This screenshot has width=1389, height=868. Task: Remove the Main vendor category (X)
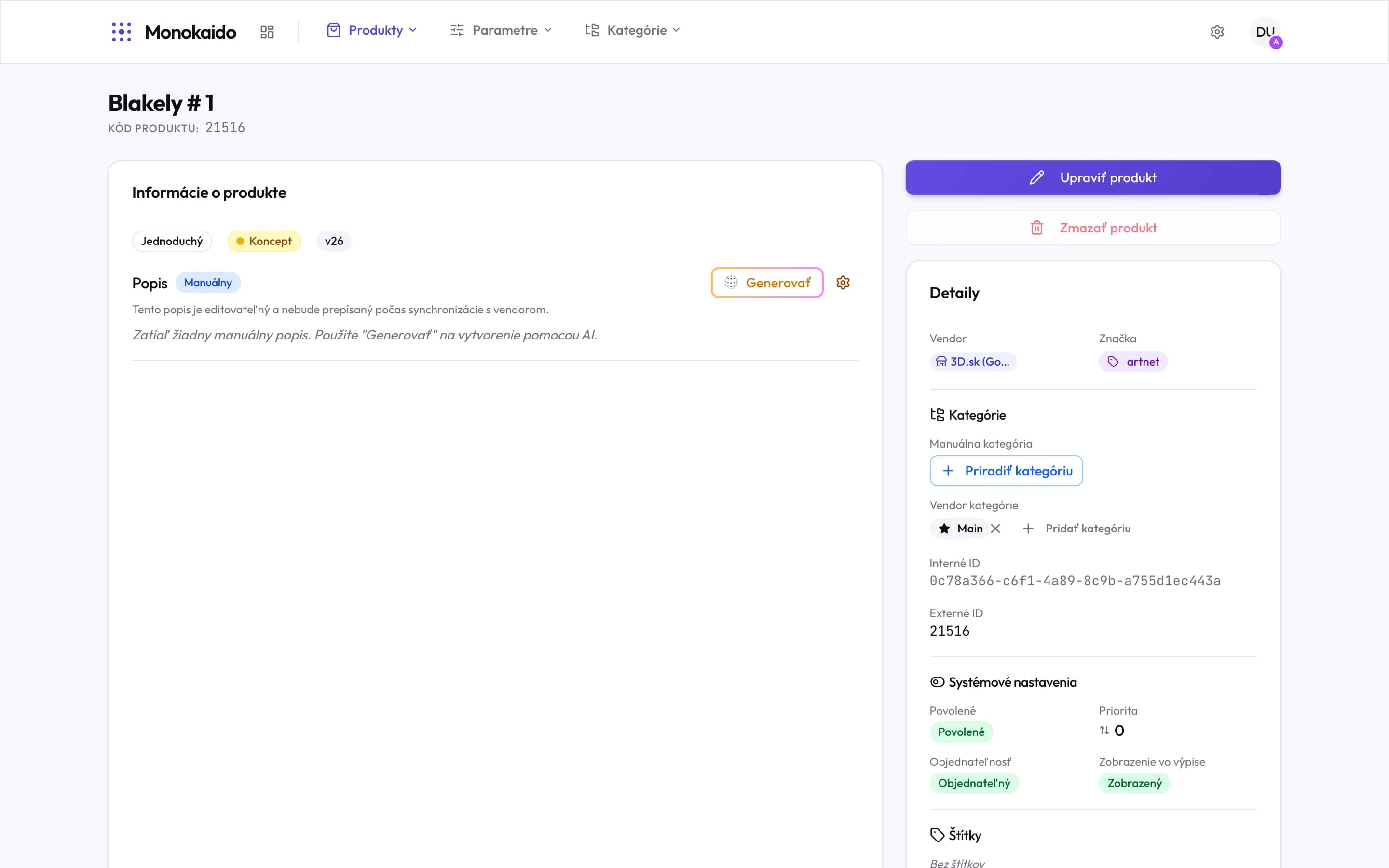point(995,528)
